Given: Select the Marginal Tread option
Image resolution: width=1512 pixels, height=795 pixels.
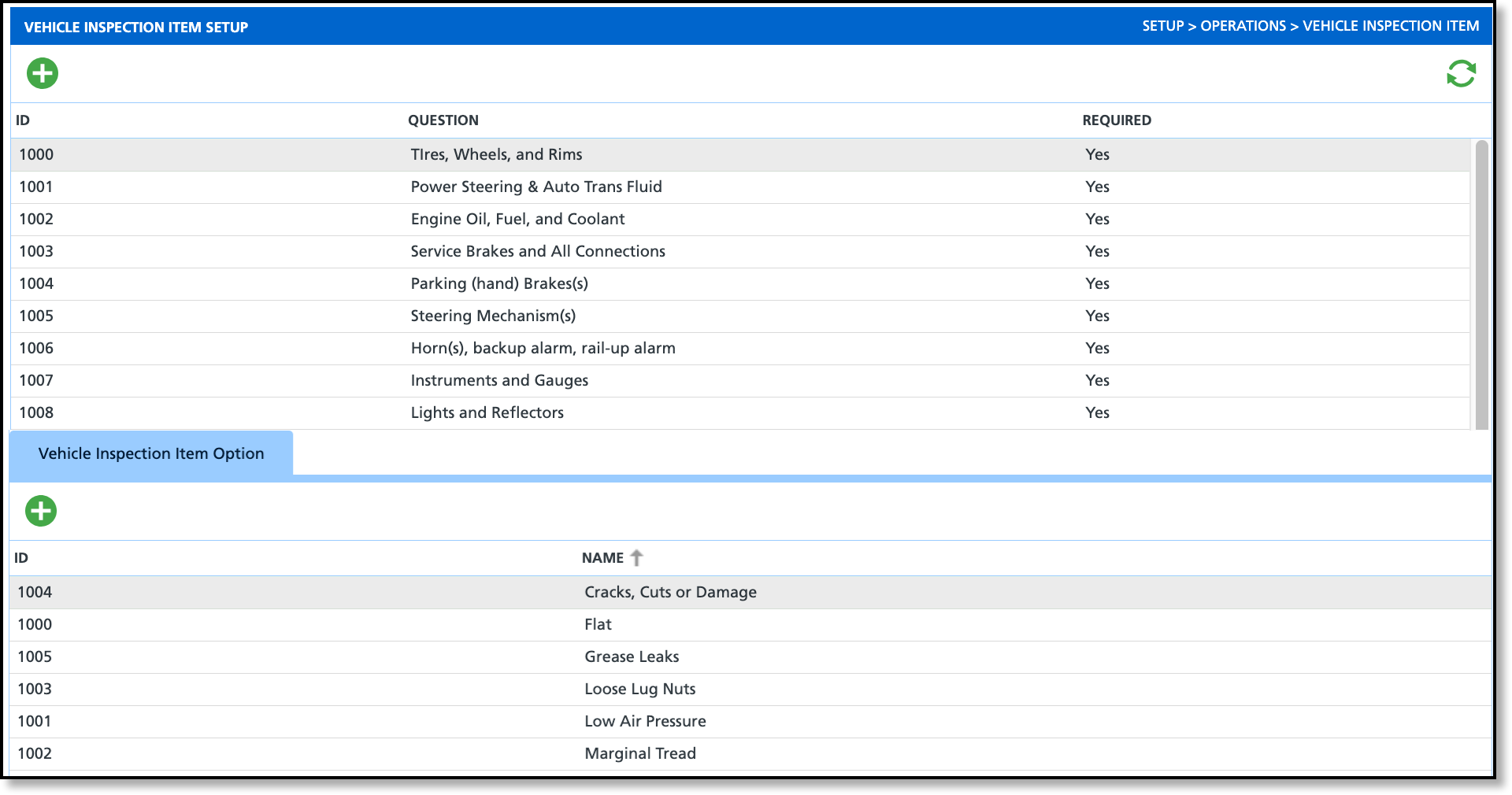Looking at the screenshot, I should pos(750,754).
